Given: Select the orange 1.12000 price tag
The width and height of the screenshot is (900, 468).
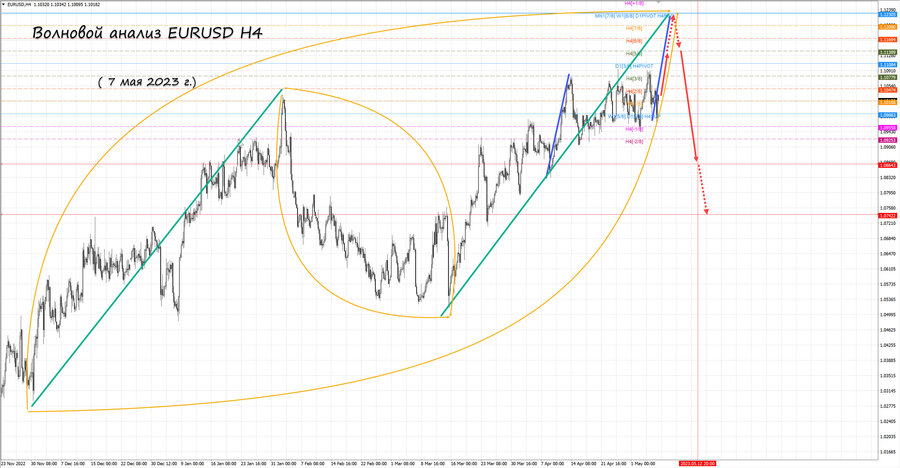Looking at the screenshot, I should [888, 26].
